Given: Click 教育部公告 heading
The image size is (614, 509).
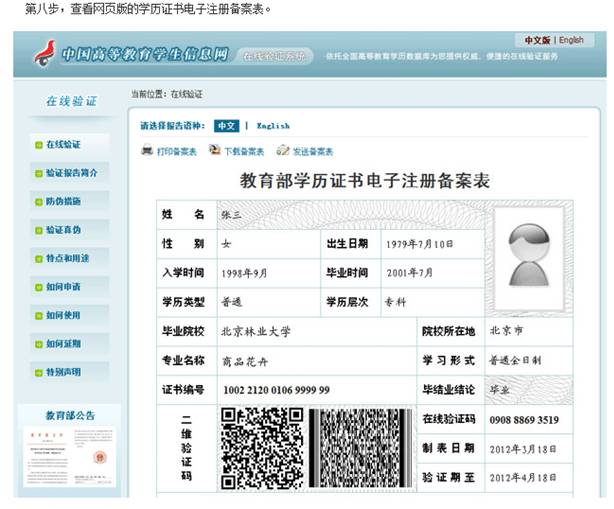Looking at the screenshot, I should click(70, 415).
